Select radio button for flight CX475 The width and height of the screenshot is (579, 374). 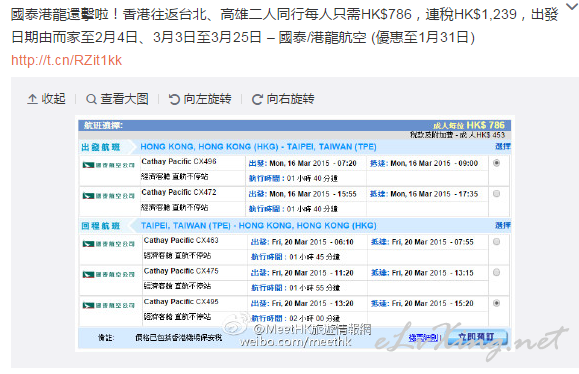[x=496, y=272]
